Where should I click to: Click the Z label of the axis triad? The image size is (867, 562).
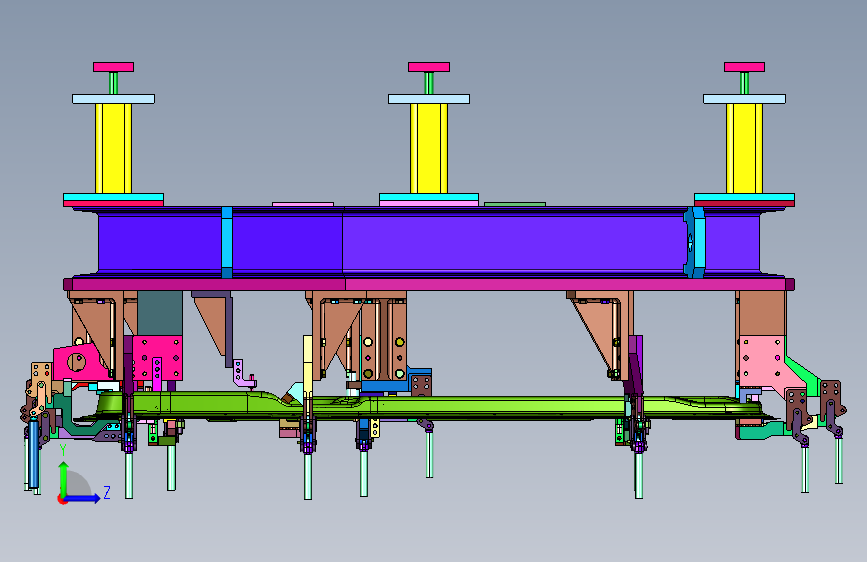(107, 492)
